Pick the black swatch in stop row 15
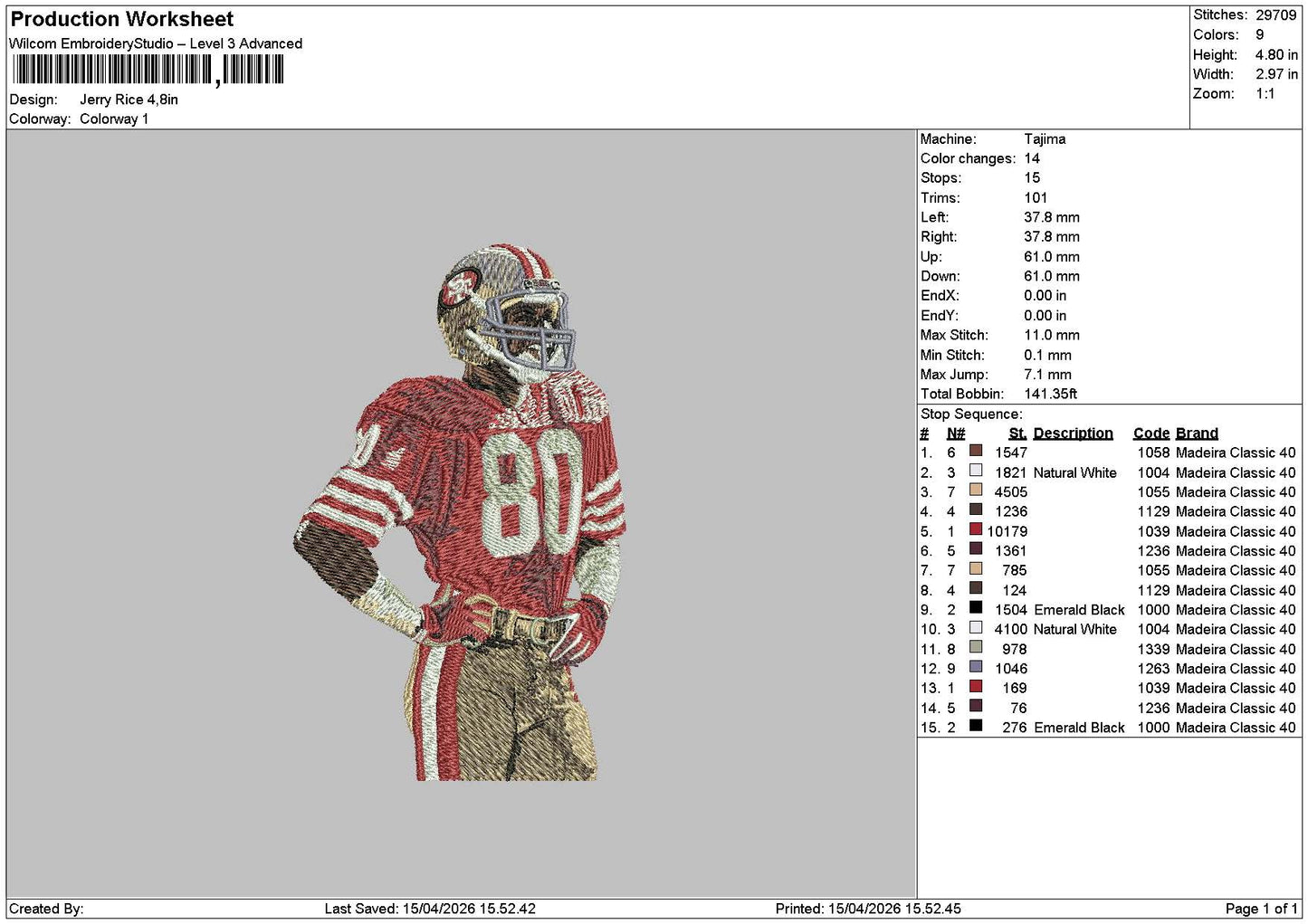Screen dimensions: 1308x924 click(976, 726)
